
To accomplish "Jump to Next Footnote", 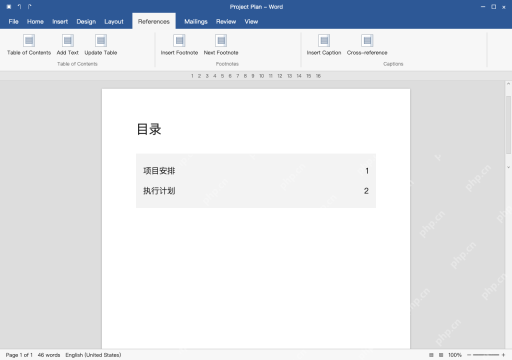I will pos(221,45).
